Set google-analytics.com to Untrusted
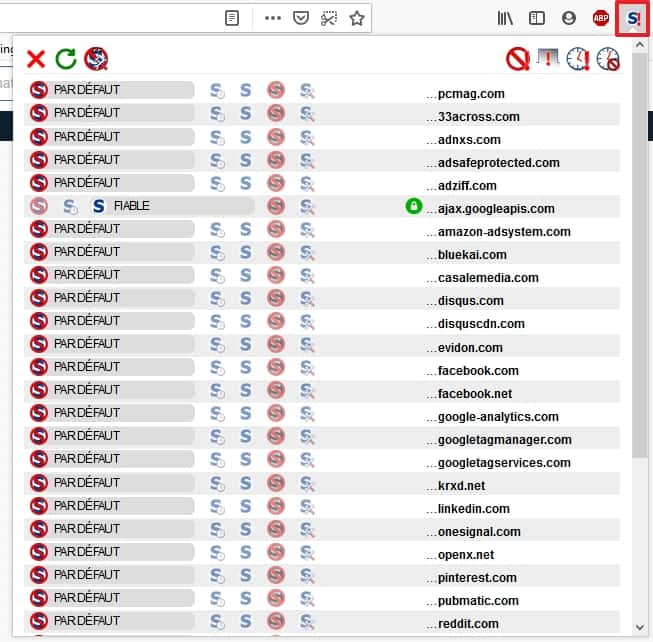 pyautogui.click(x=276, y=413)
